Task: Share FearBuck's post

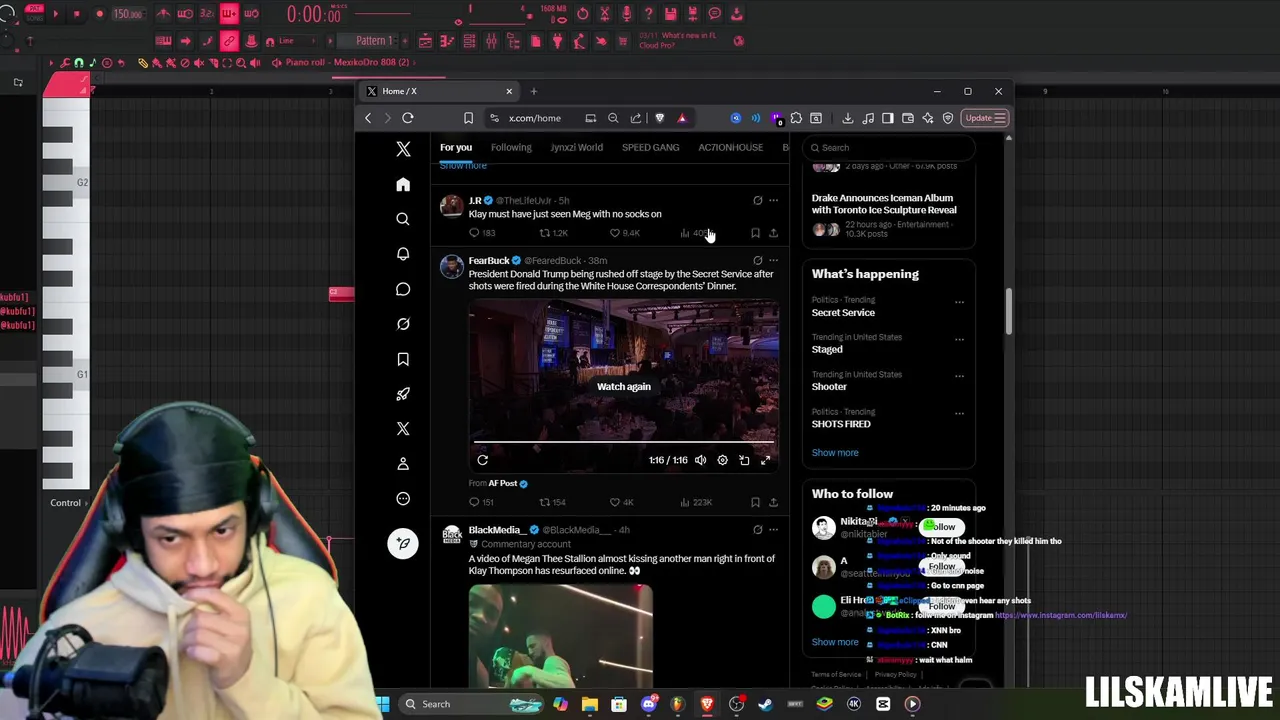Action: [773, 502]
